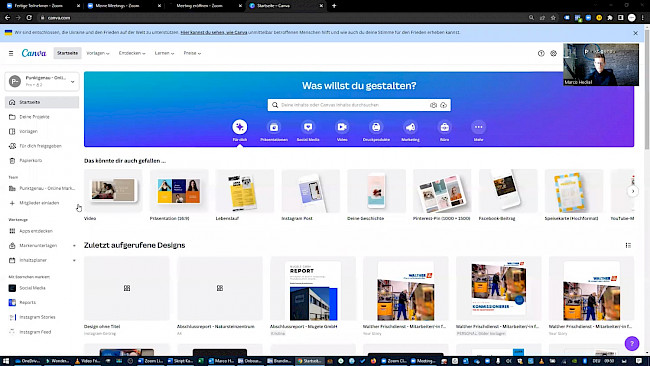The width and height of the screenshot is (650, 366).
Task: Select the Startseite tab in header
Action: click(x=68, y=53)
